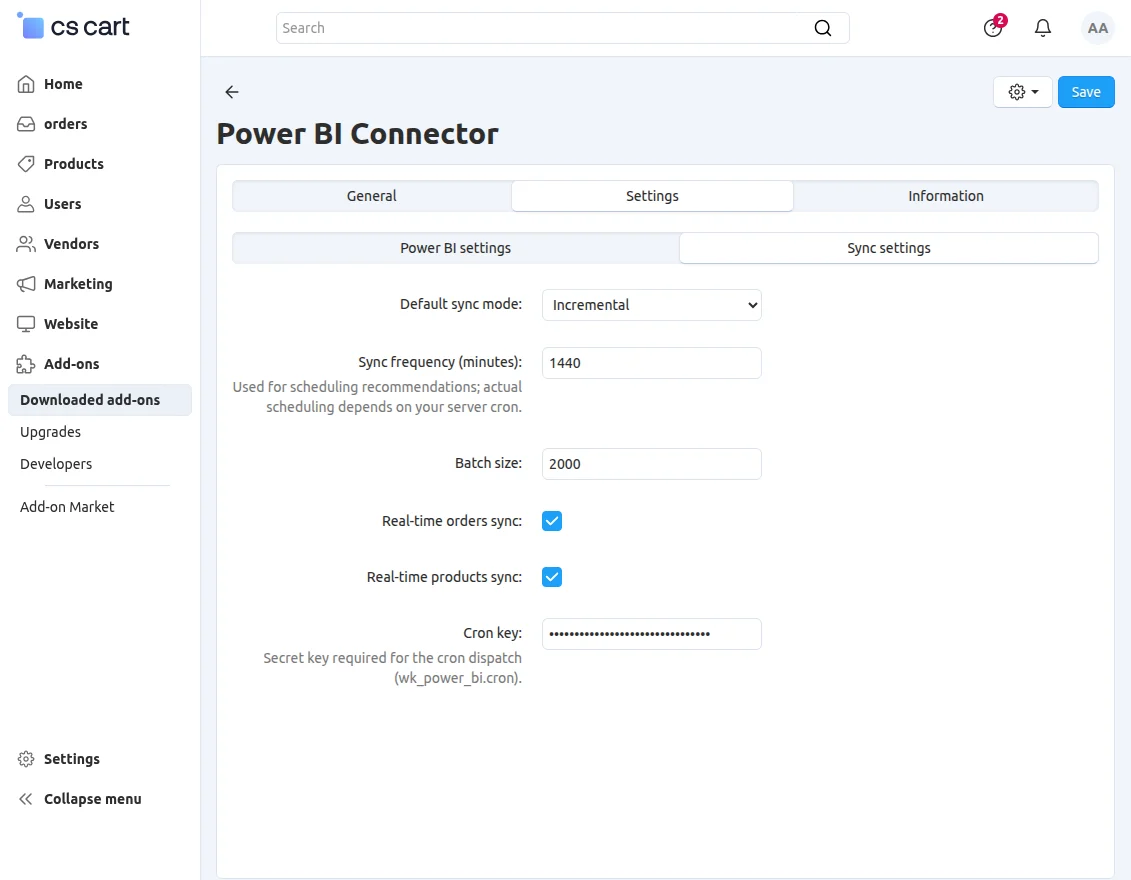Toggle Real-time products sync checkbox
This screenshot has height=880, width=1131.
pyautogui.click(x=552, y=577)
